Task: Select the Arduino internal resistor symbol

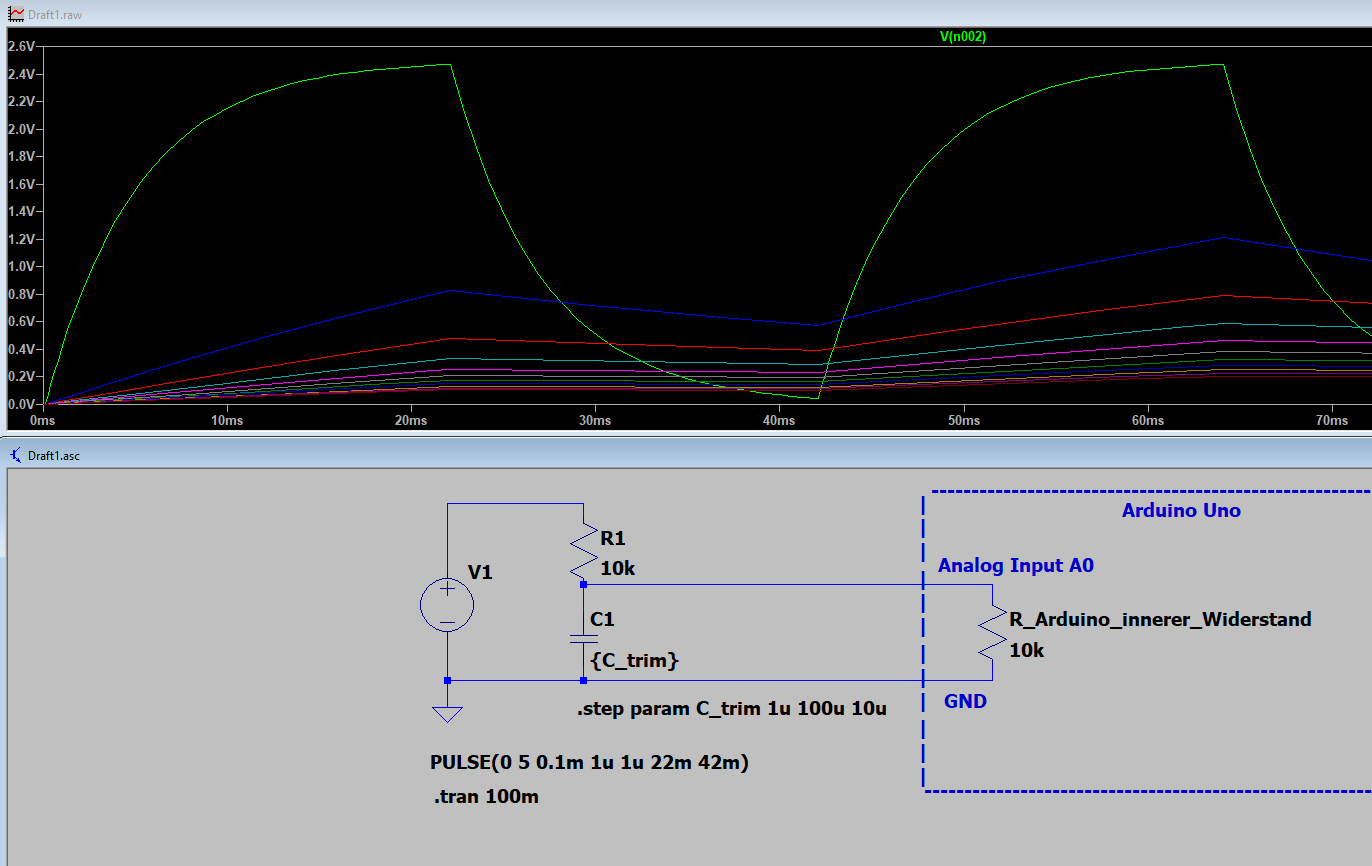Action: [992, 633]
